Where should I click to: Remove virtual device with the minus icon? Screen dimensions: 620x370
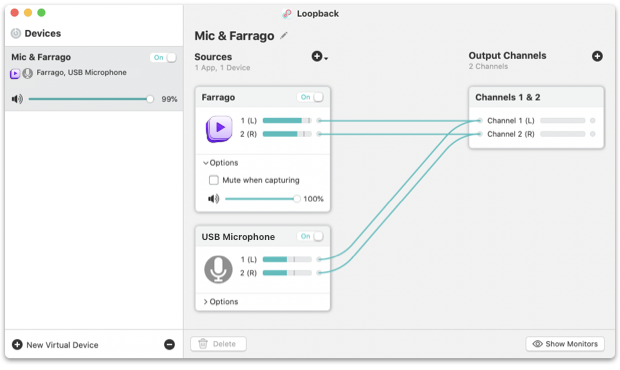click(x=169, y=344)
